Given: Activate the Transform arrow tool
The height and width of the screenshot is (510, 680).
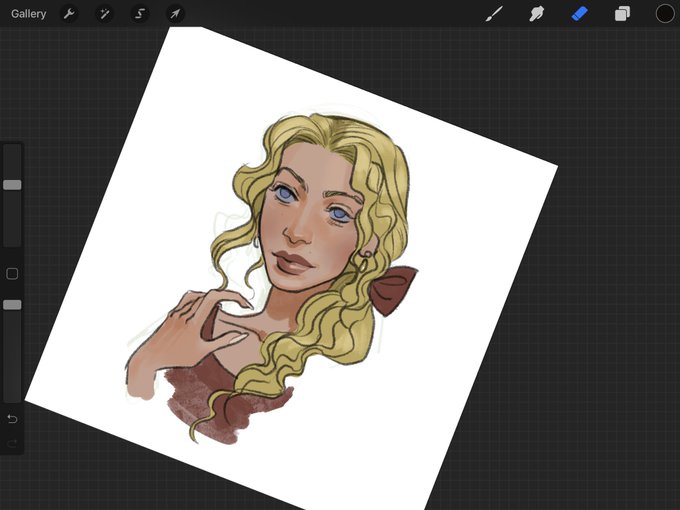Looking at the screenshot, I should 175,14.
